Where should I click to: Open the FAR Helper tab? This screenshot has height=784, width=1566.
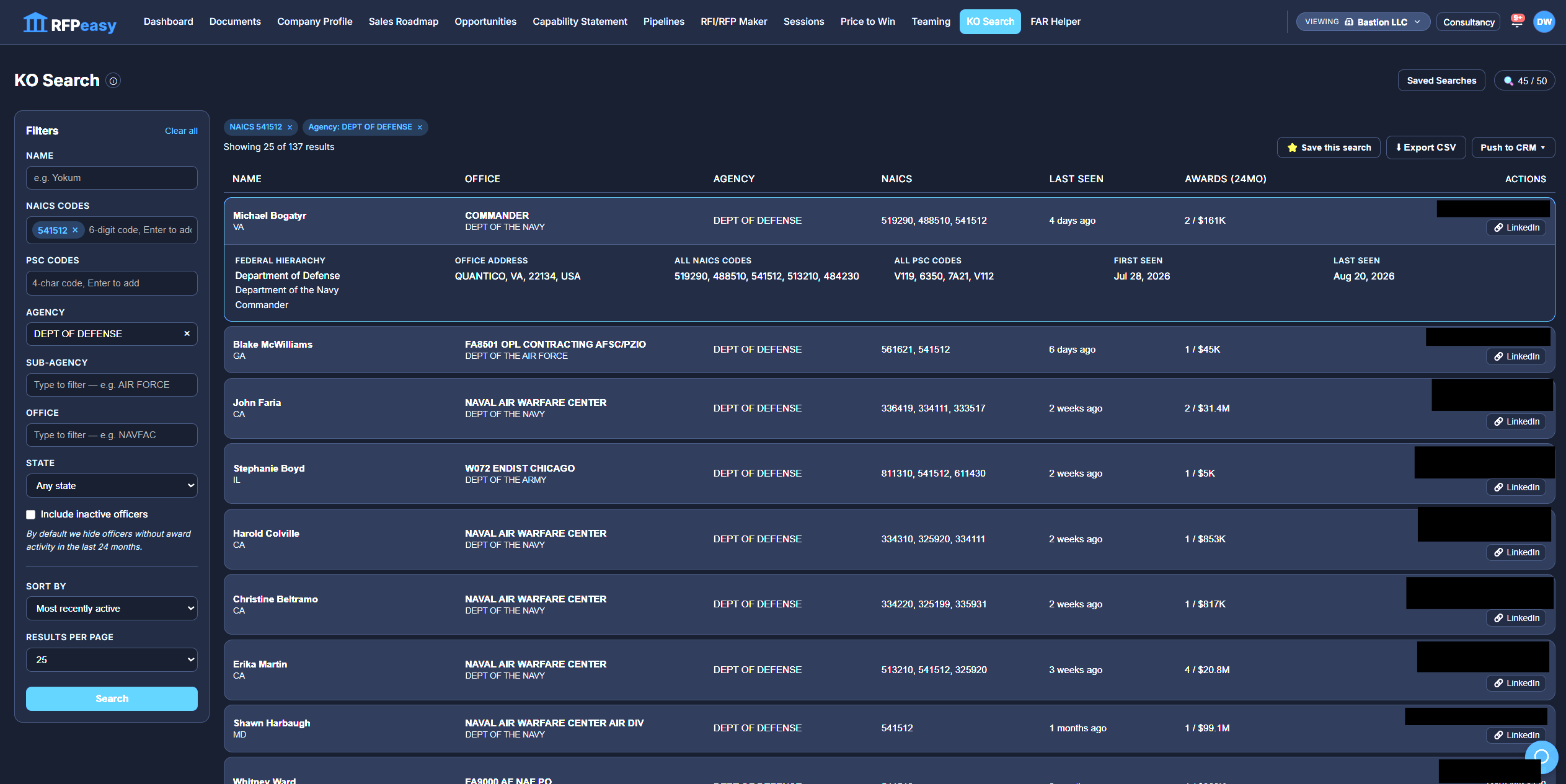pyautogui.click(x=1055, y=22)
